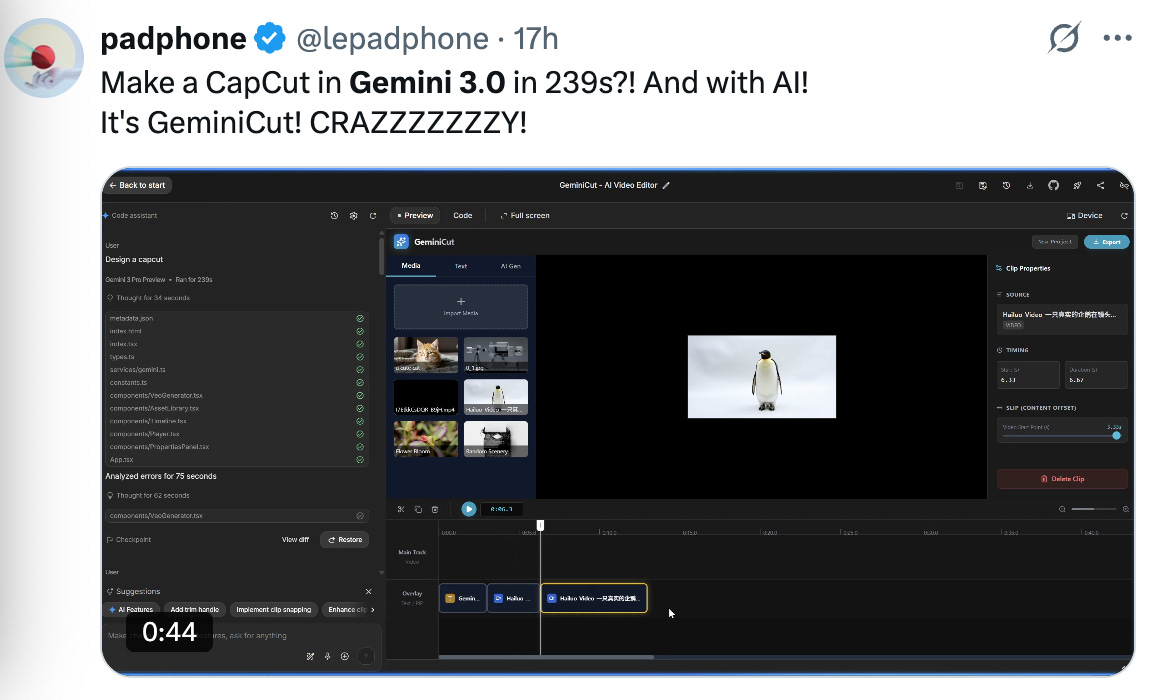Click the timeline zoom out icon

1062,509
